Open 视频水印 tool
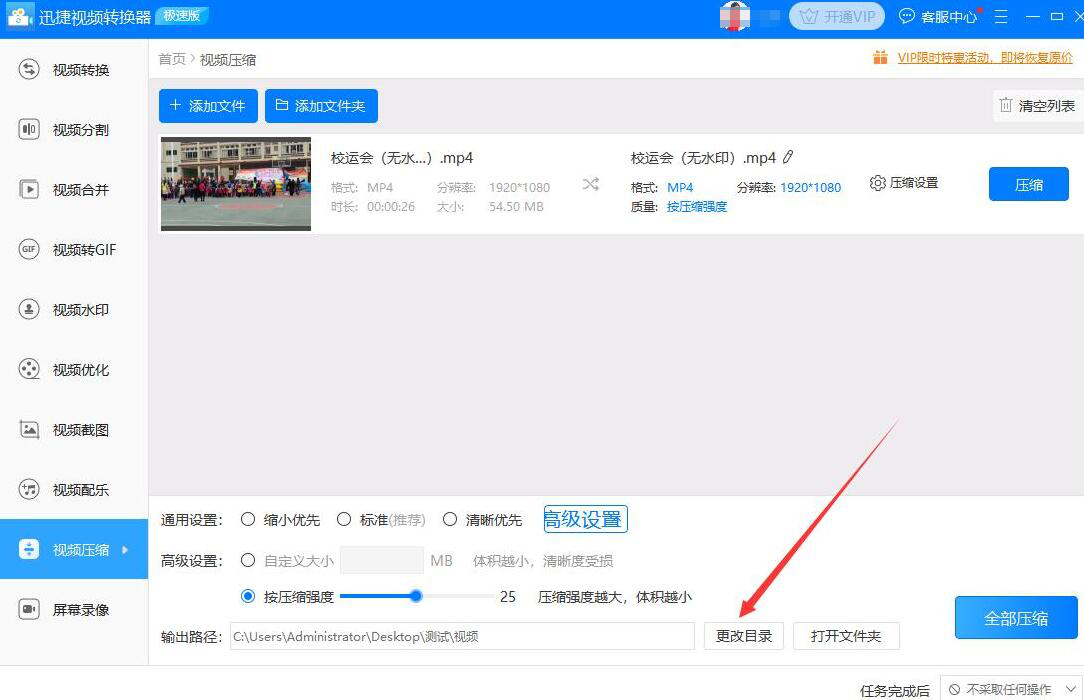This screenshot has width=1084, height=700. [x=74, y=310]
